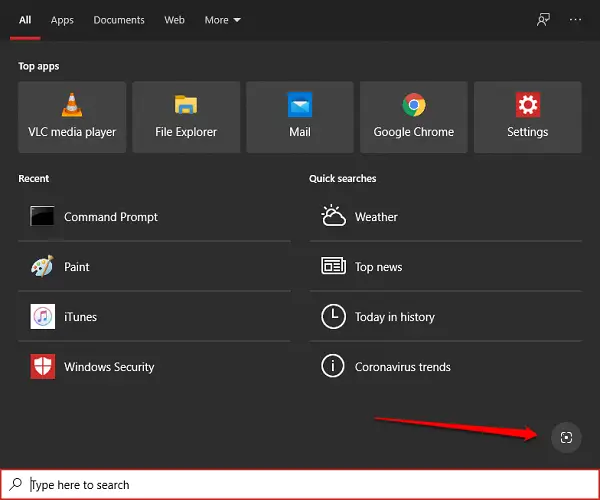Select 'Command Prompt' text in Recent

point(111,217)
